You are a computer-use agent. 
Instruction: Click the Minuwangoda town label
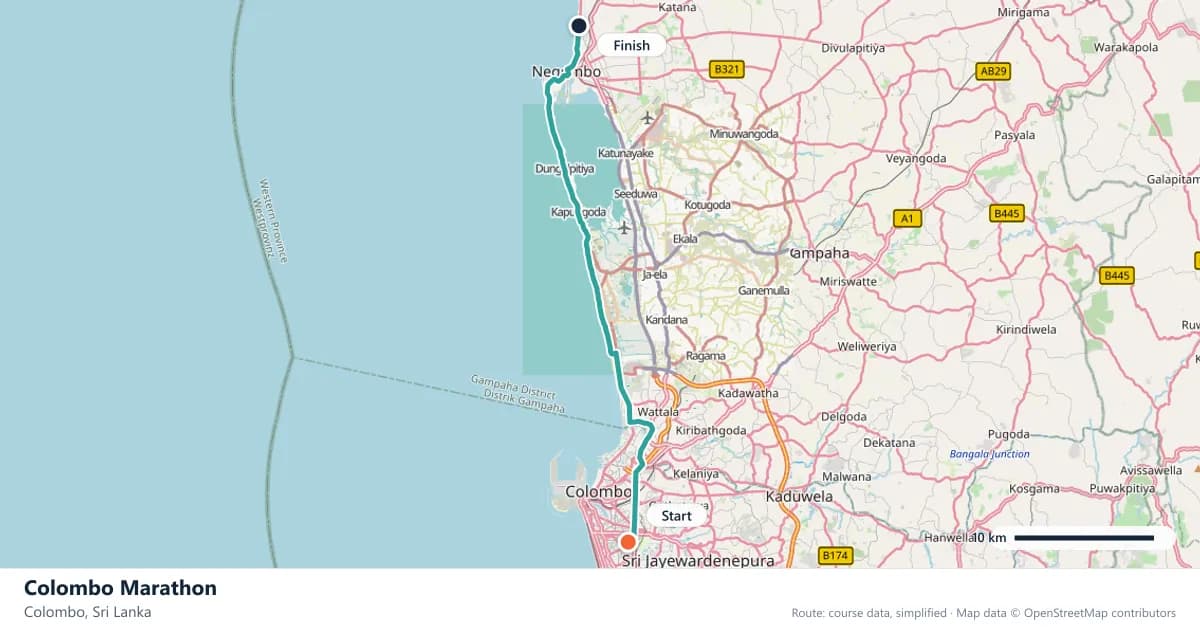click(x=743, y=133)
